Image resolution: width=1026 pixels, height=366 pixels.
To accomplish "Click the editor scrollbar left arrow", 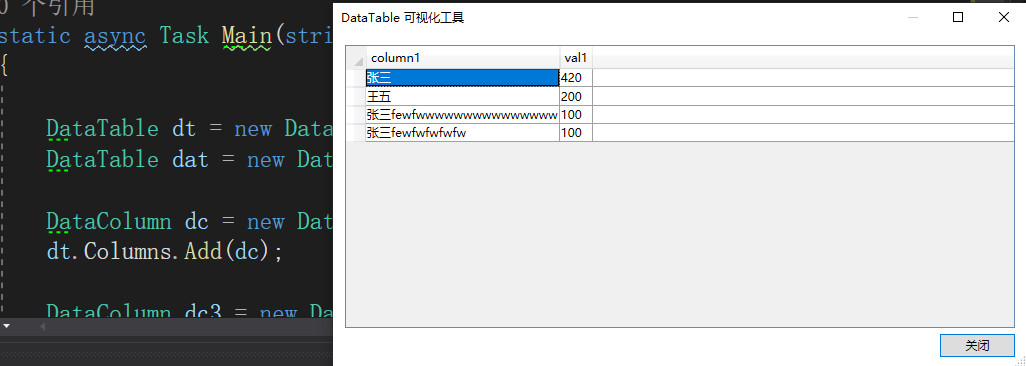I will click(x=43, y=325).
